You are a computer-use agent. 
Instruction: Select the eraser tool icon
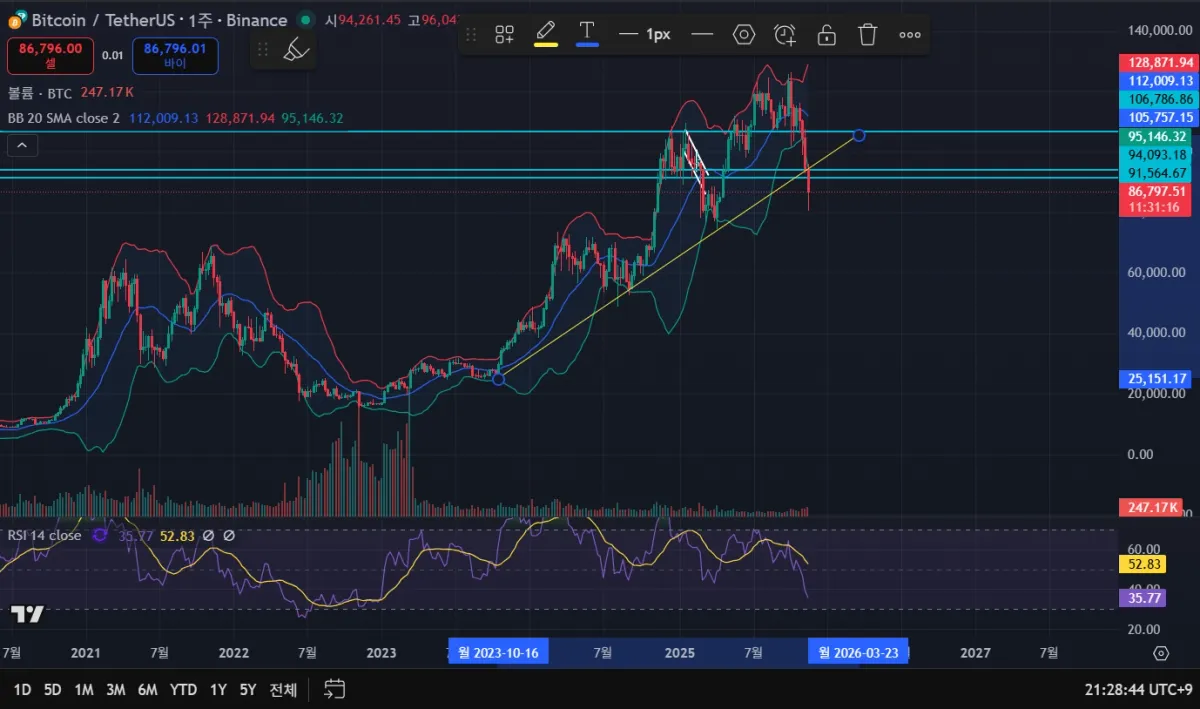pyautogui.click(x=295, y=49)
